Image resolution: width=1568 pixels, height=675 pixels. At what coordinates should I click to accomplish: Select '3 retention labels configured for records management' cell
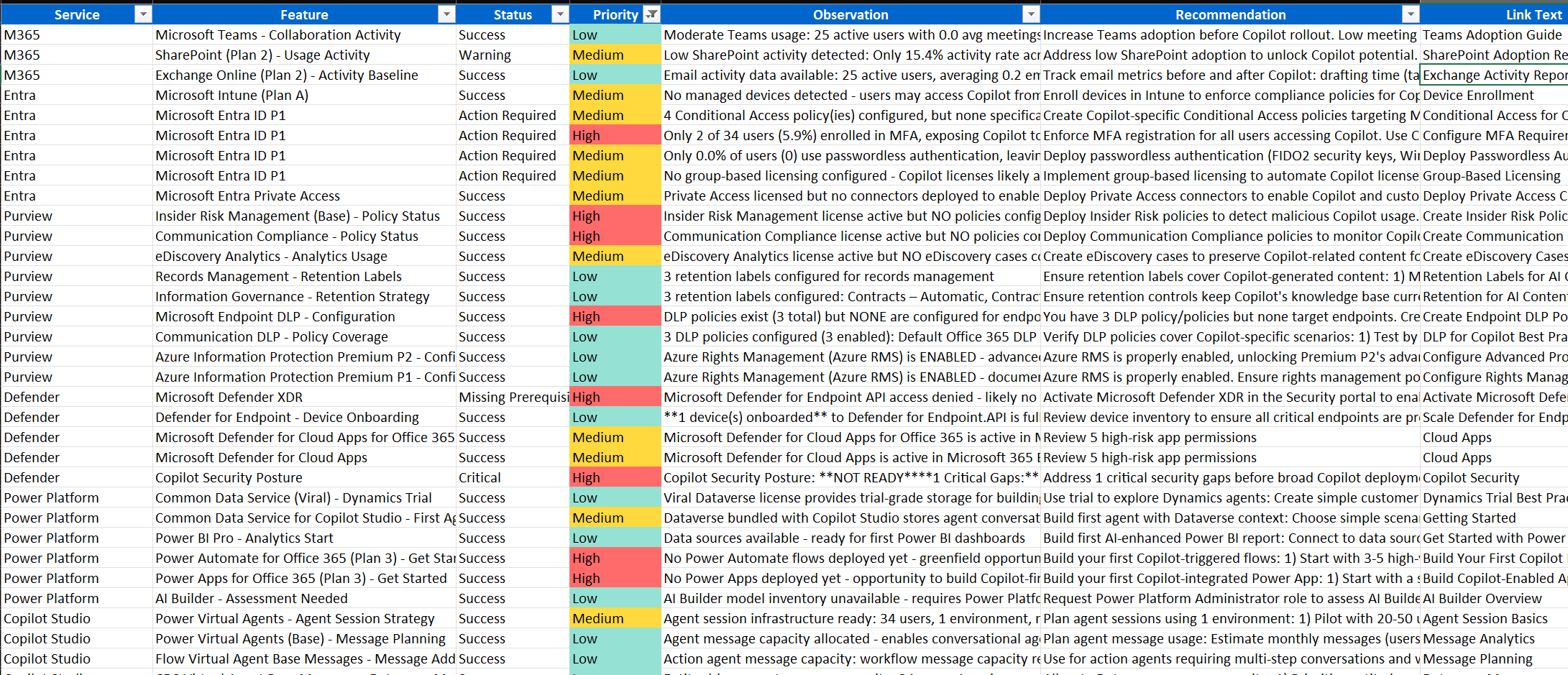pos(851,276)
